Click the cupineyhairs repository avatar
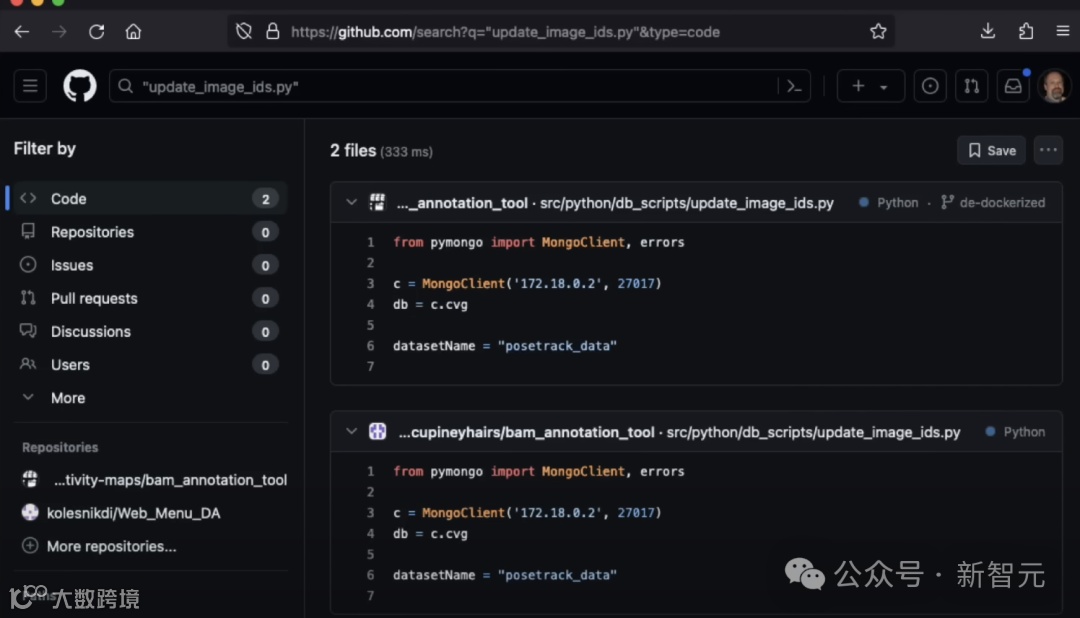 tap(377, 432)
